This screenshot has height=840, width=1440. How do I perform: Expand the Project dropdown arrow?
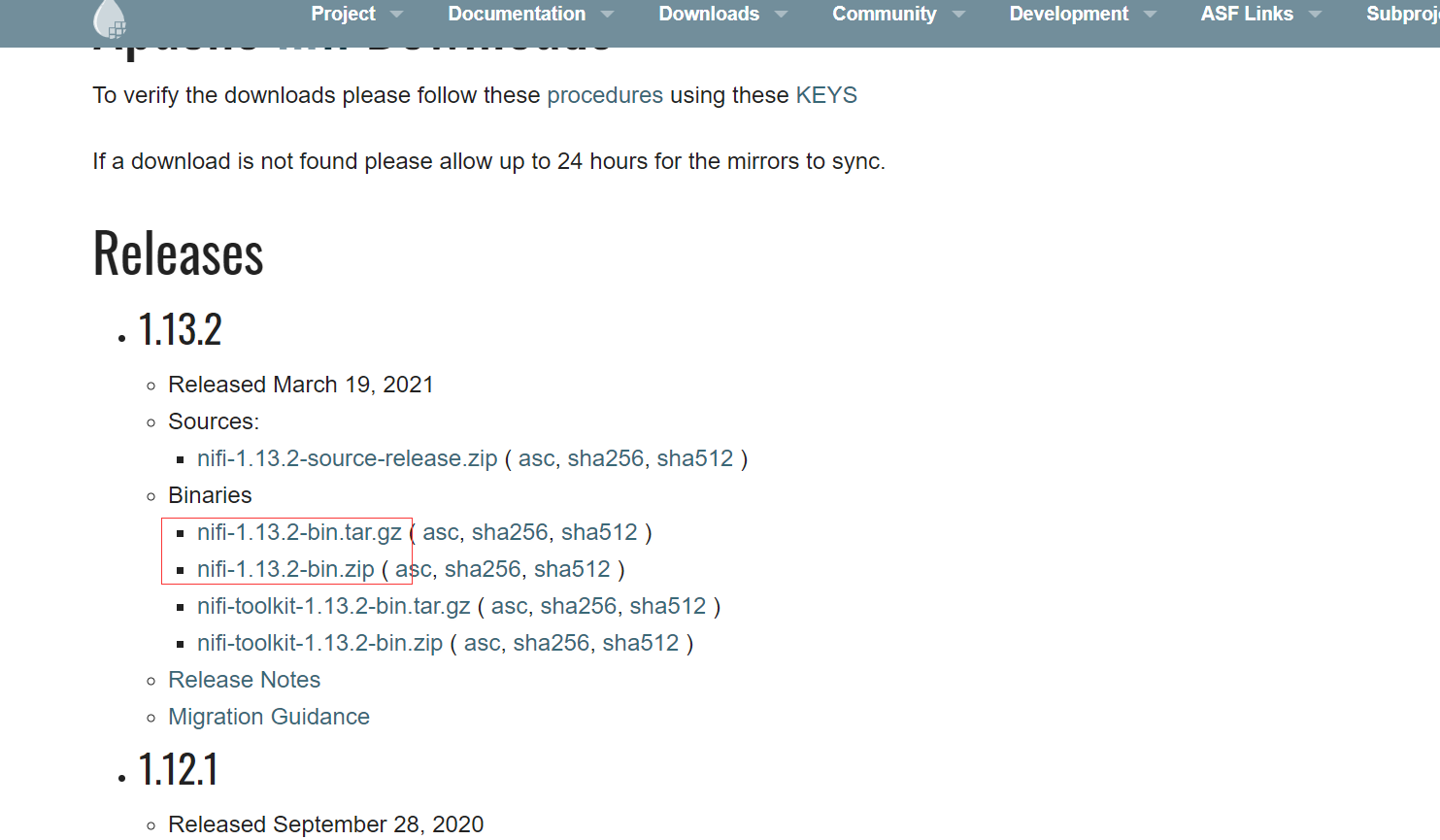(396, 15)
